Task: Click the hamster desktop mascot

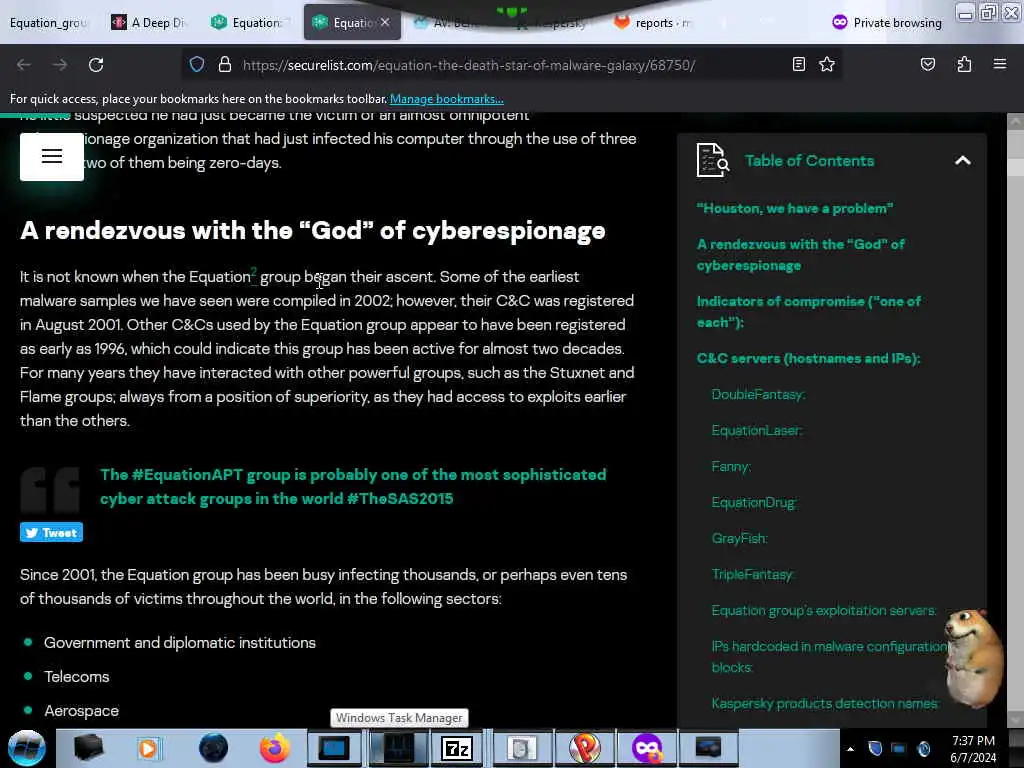Action: (976, 658)
